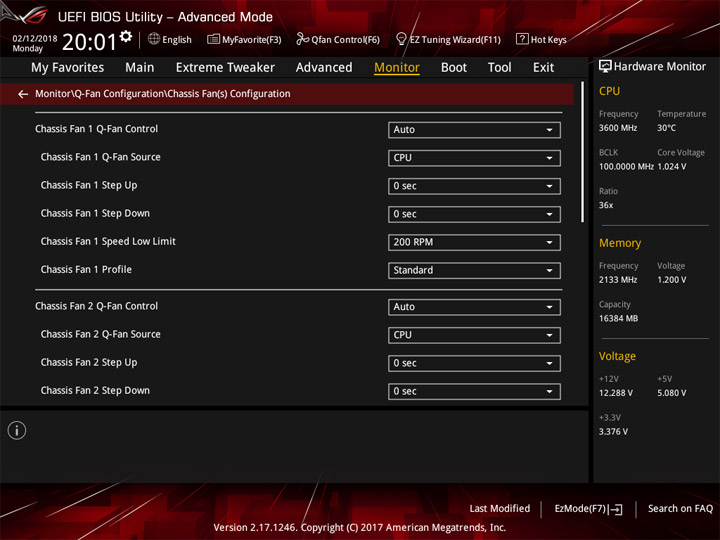Click the 30°C CPU temperature value
720x540 pixels.
666,128
